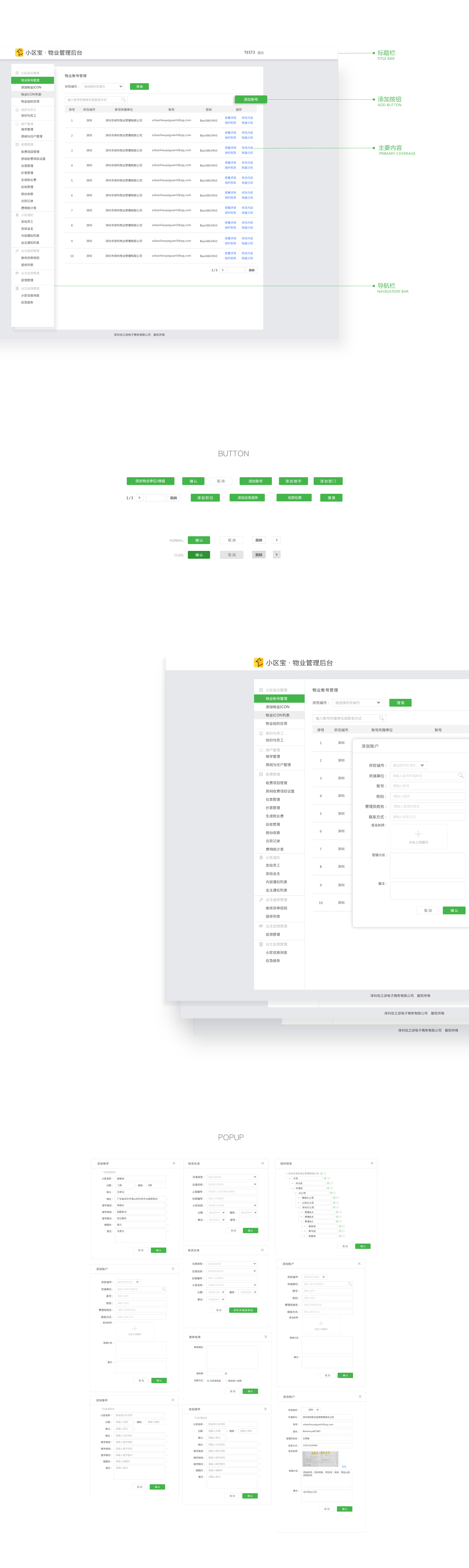Click 组织框架 in row 5 of the annotated table

tap(230, 183)
